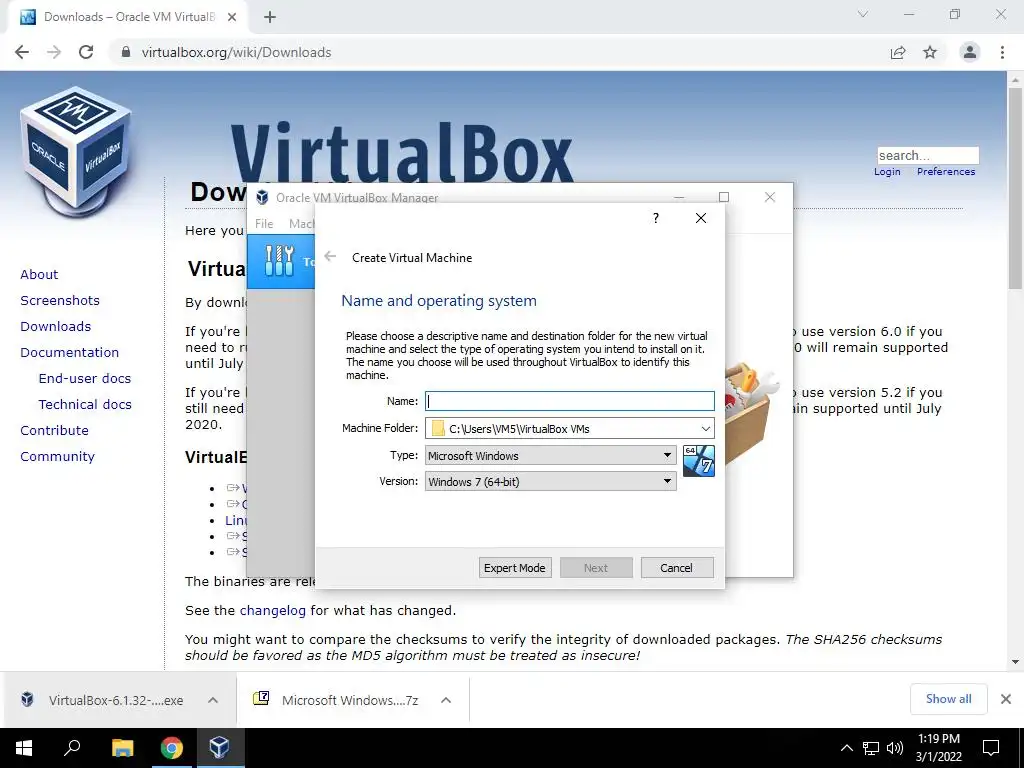Go back in Chrome browser
Viewport: 1024px width, 768px height.
pyautogui.click(x=22, y=52)
